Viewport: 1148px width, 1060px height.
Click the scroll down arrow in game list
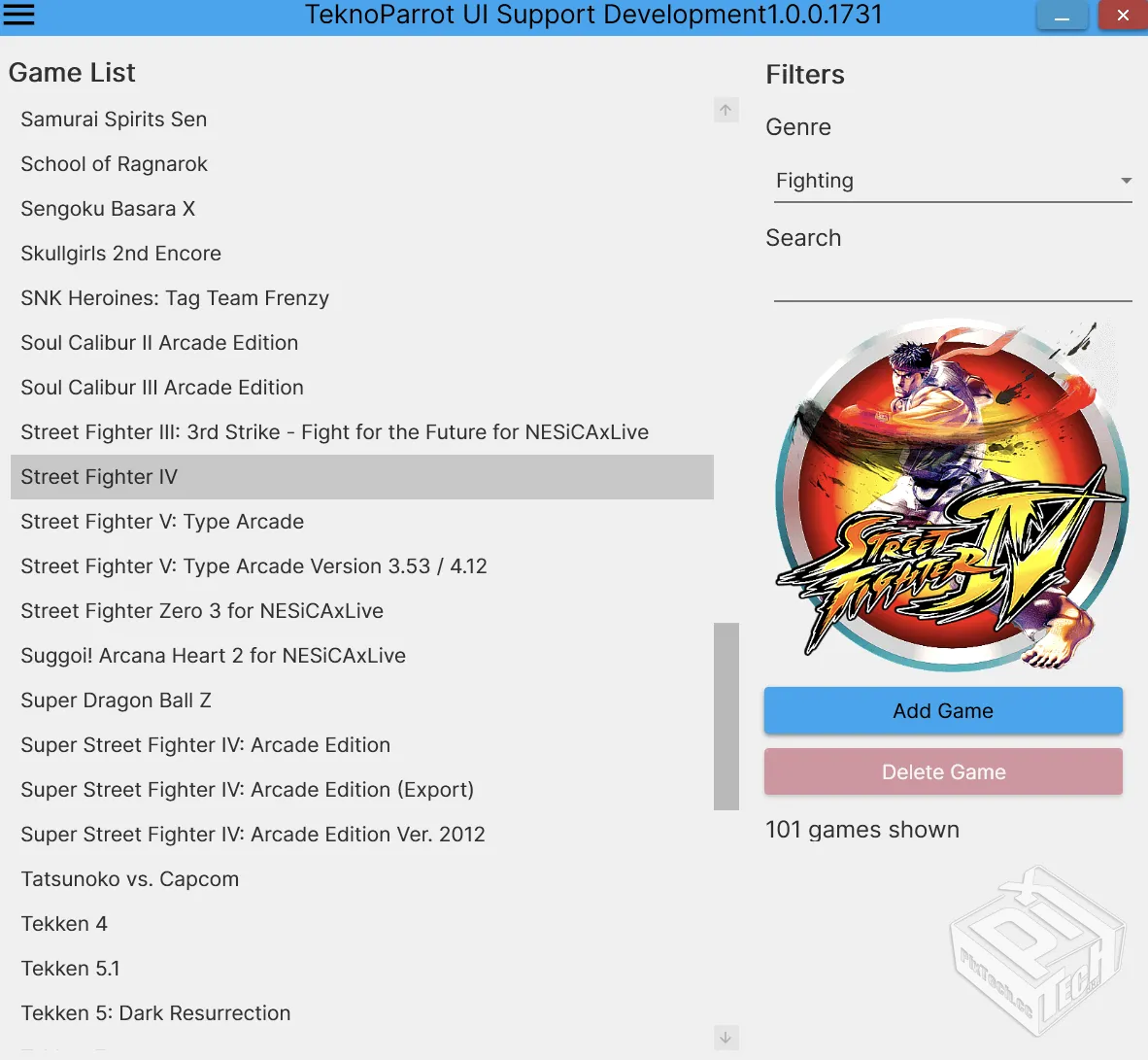click(x=726, y=1038)
